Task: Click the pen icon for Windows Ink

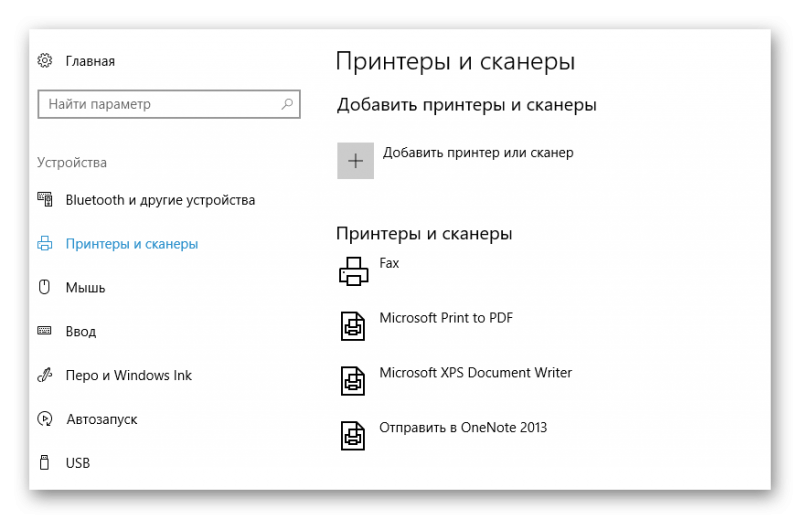Action: (x=45, y=376)
